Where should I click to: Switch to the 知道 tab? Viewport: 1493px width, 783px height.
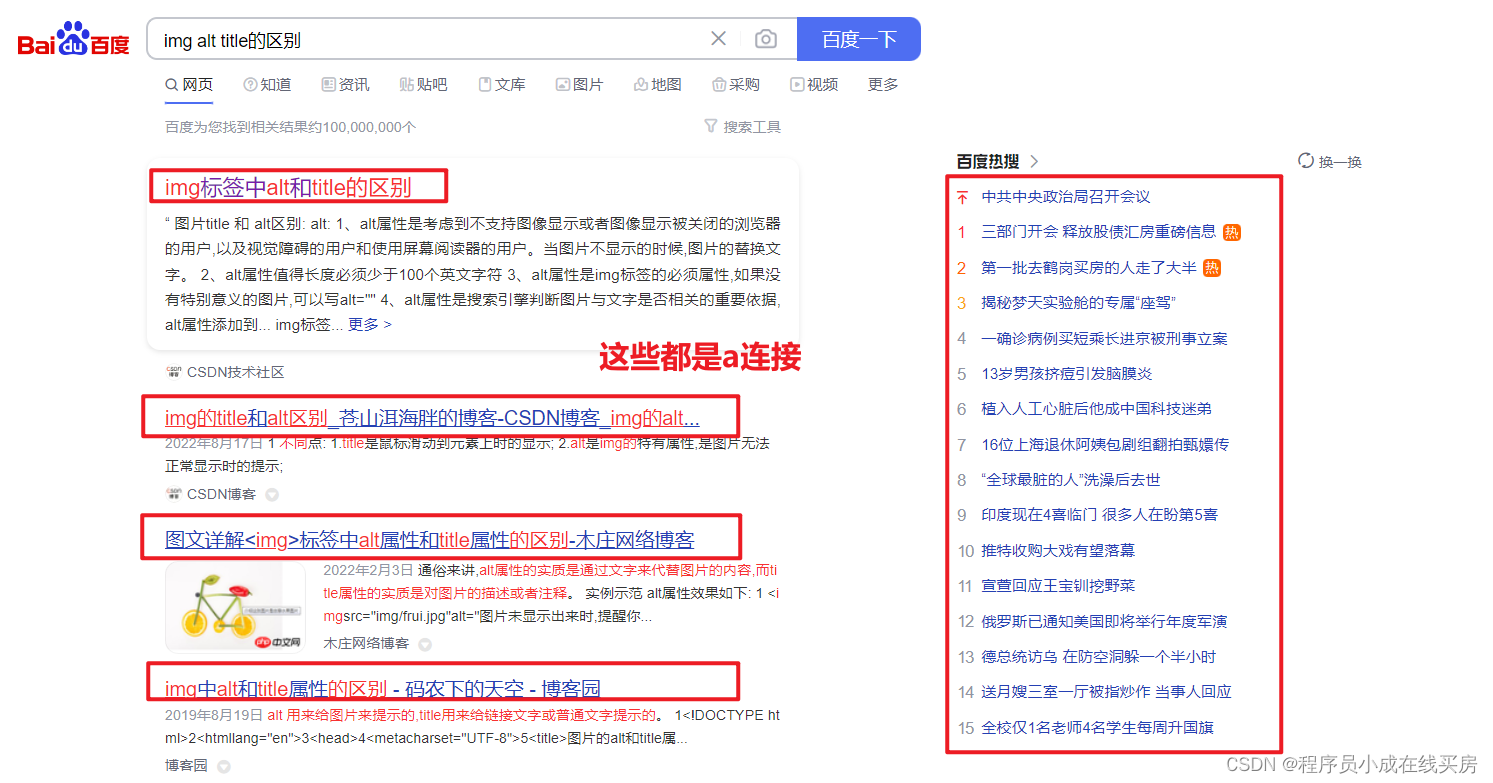click(268, 85)
